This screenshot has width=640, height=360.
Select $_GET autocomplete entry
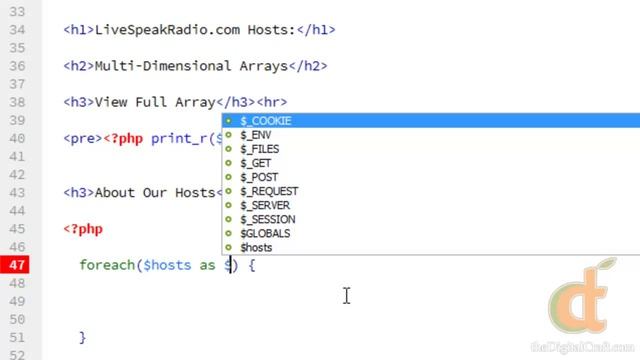(x=431, y=163)
